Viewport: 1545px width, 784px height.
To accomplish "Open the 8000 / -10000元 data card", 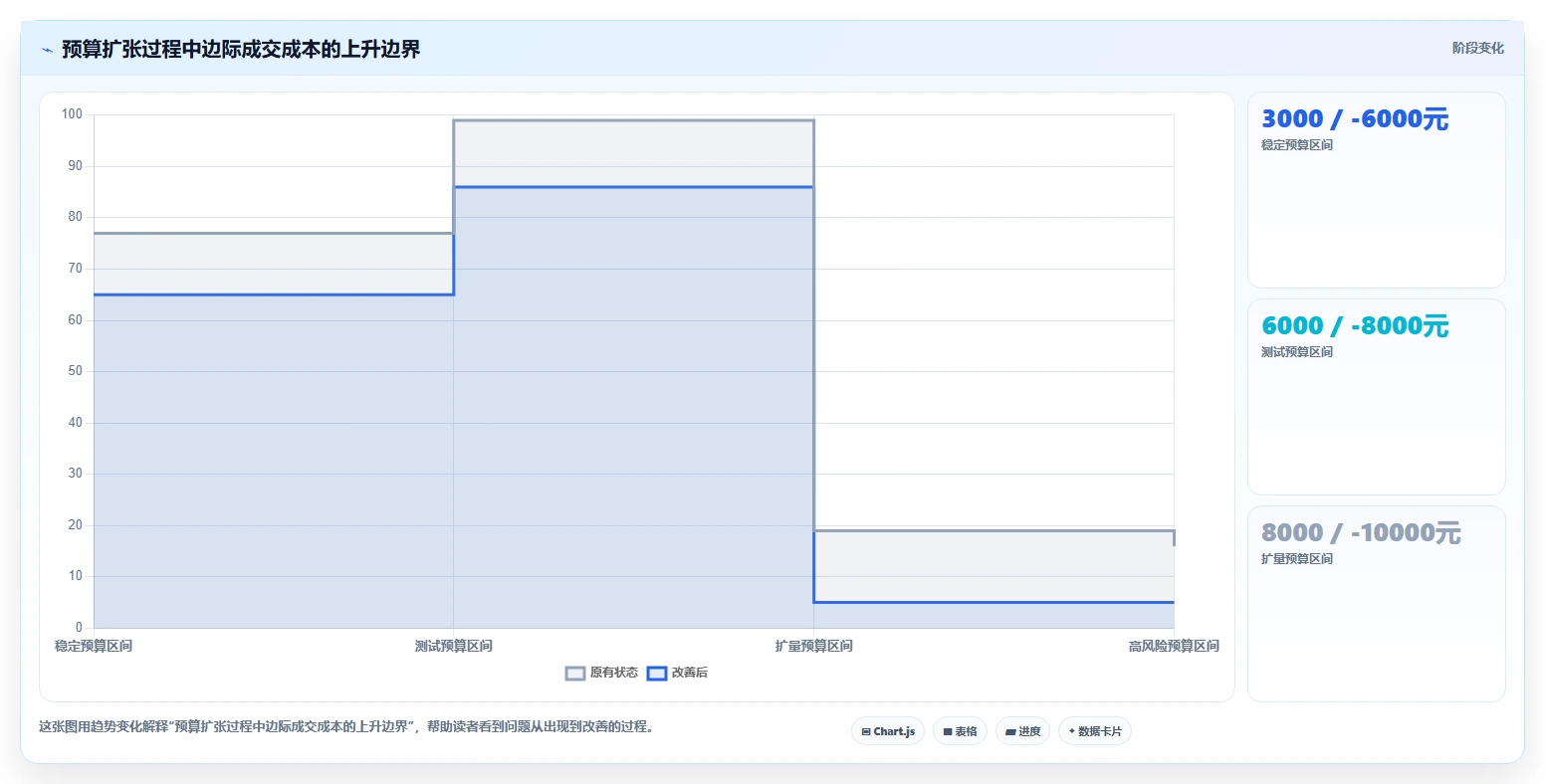I will (1376, 604).
